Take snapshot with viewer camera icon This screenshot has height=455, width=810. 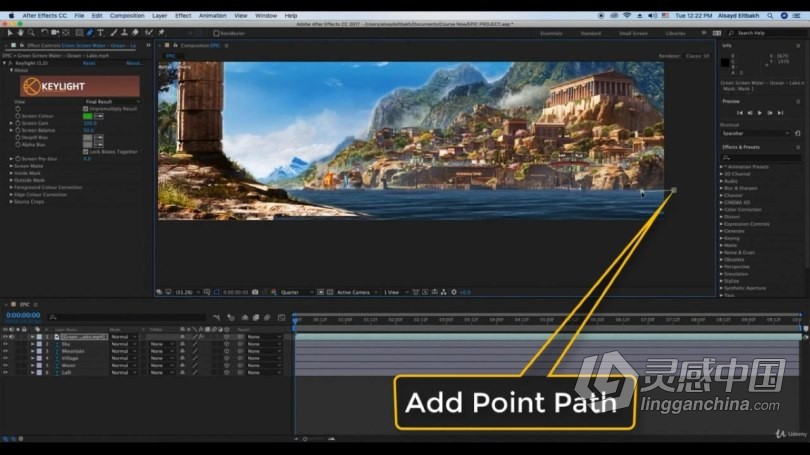coord(255,292)
